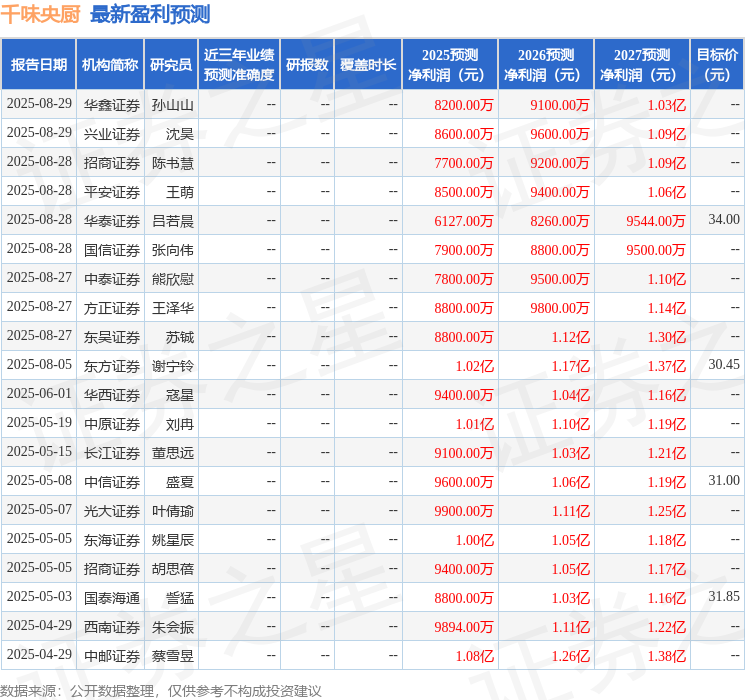Select 华鑫证券 institution cell

pos(112,105)
